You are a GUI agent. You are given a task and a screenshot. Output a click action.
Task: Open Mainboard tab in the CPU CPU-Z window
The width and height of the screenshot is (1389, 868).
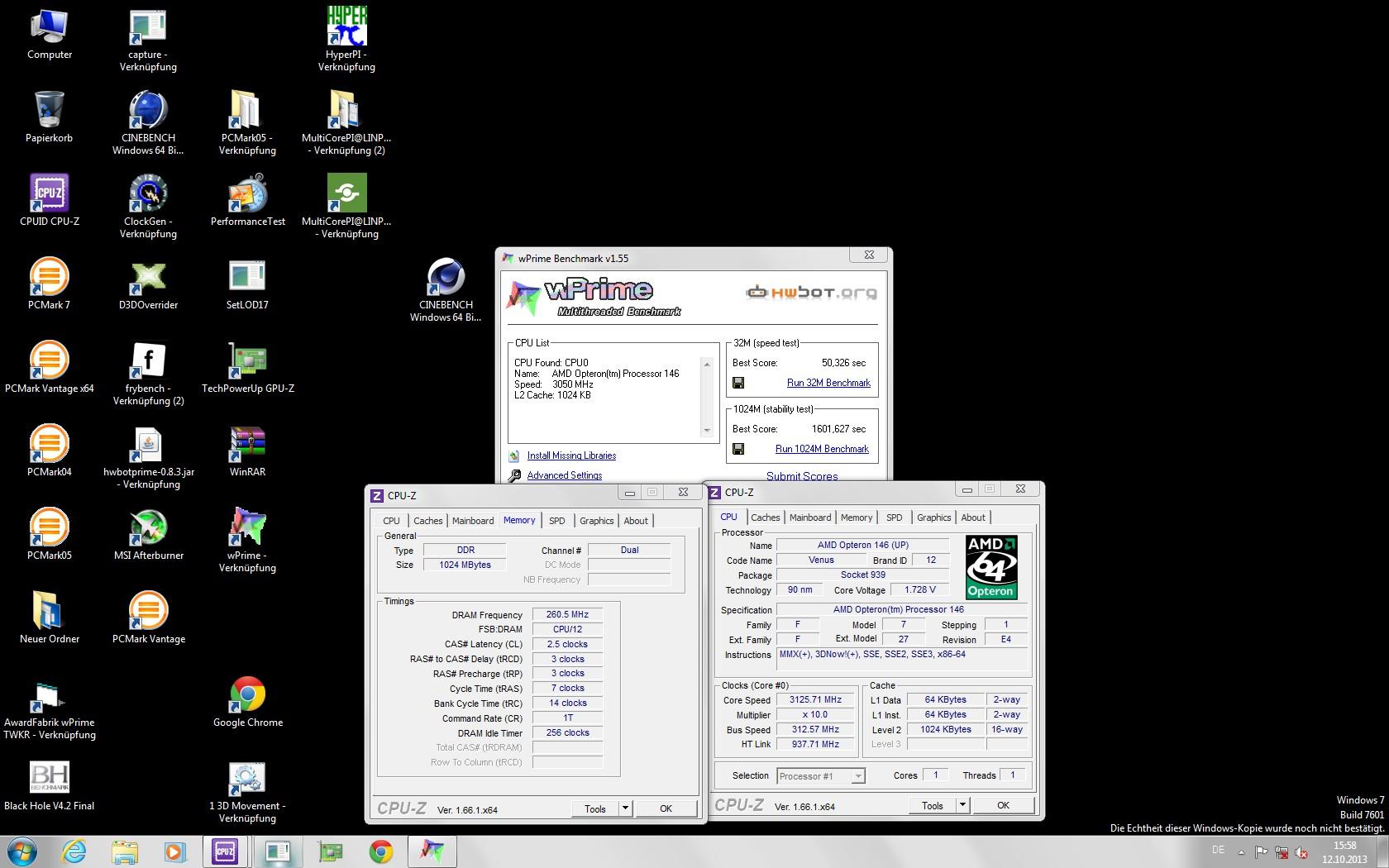[x=810, y=517]
